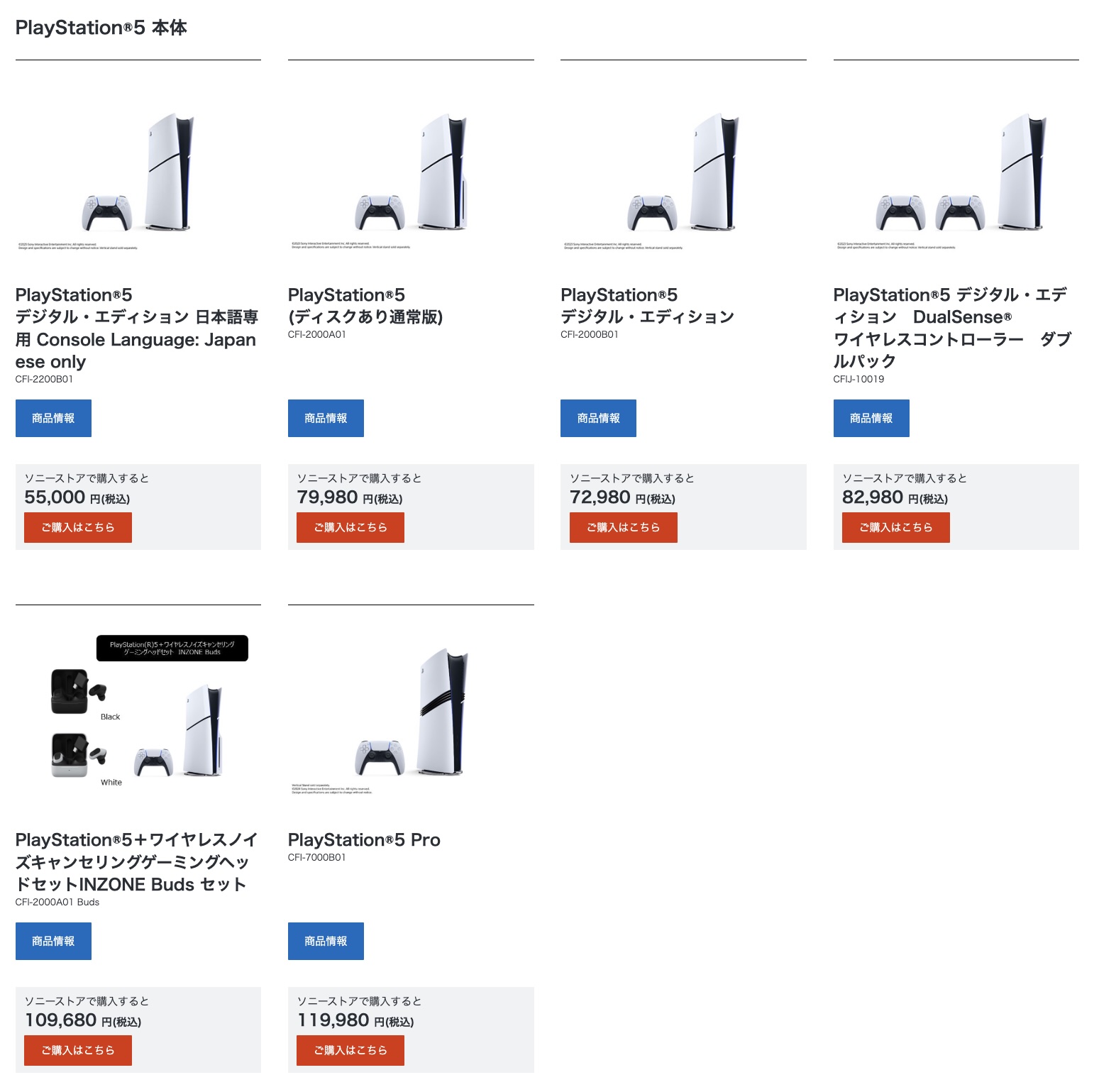Click the PlayStation 5 Pro product image
1099x1092 pixels.
(411, 715)
